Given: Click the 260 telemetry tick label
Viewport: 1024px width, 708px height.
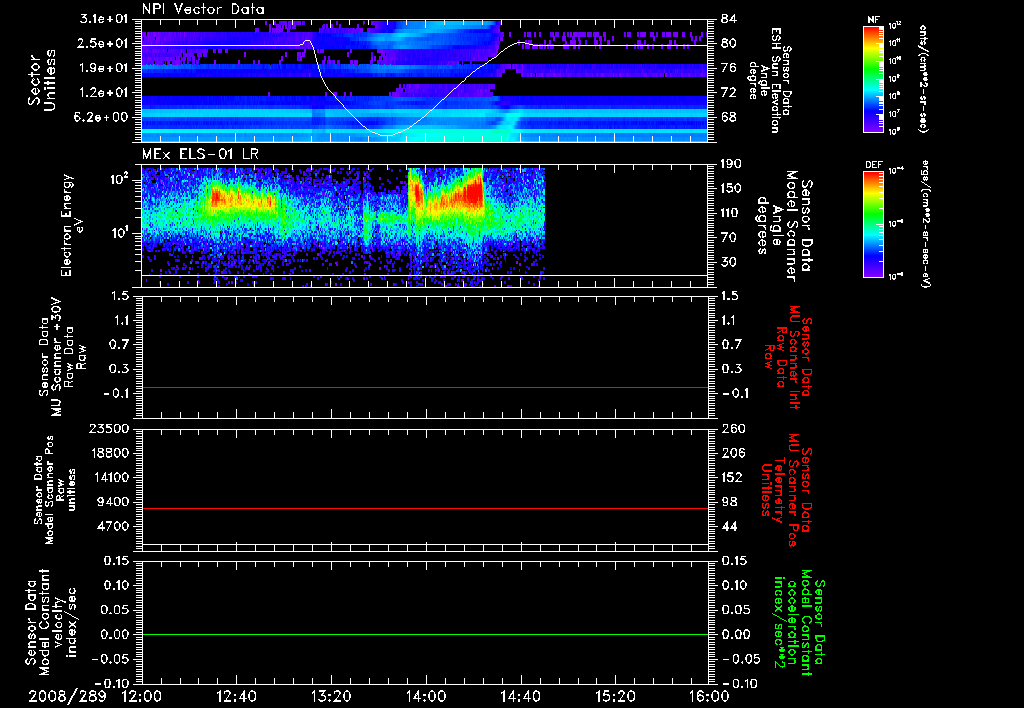Looking at the screenshot, I should [732, 428].
